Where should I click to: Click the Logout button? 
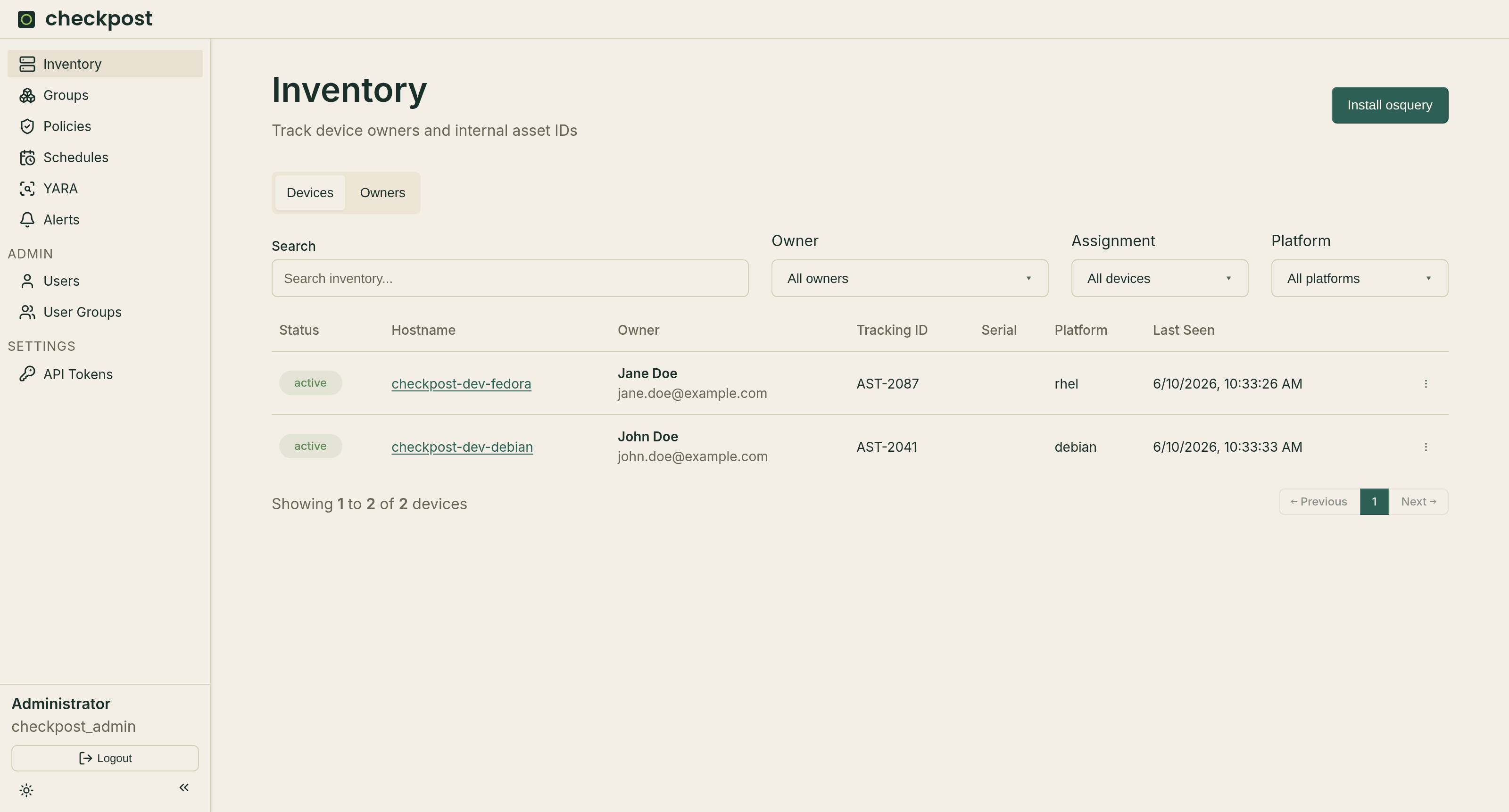(105, 758)
